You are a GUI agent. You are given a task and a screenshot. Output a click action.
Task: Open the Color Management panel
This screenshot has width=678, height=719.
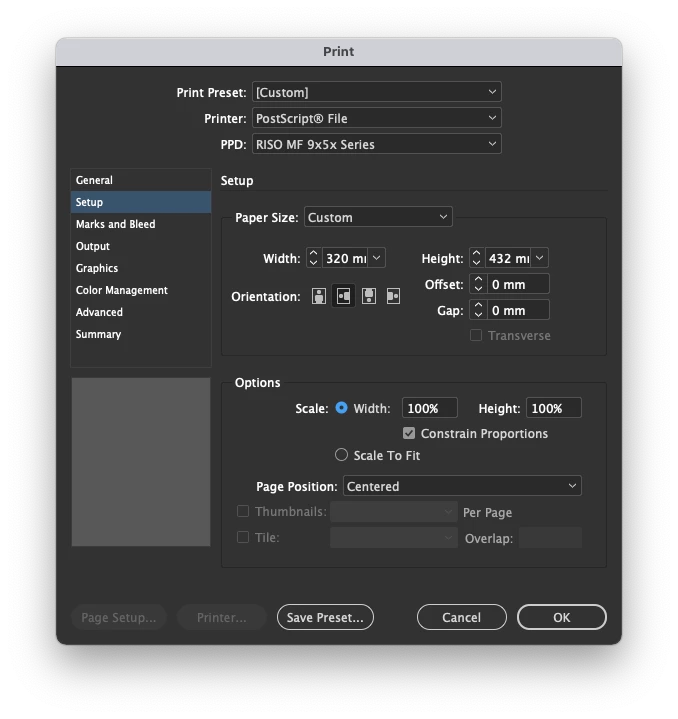coord(141,290)
